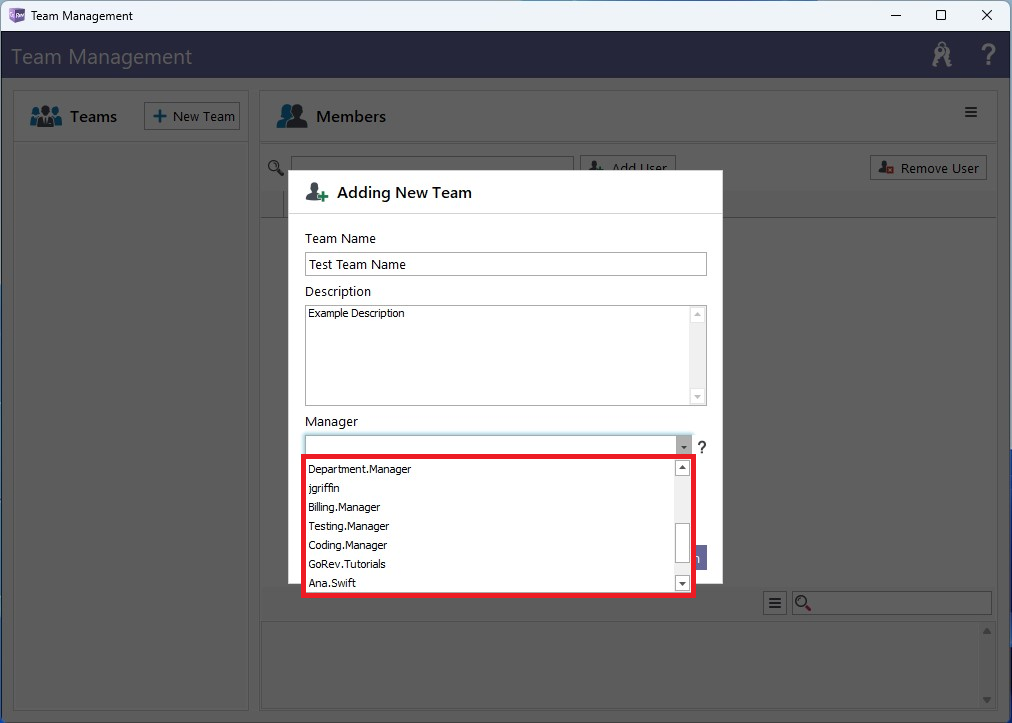
Task: Click inside the Description text area
Action: [497, 356]
